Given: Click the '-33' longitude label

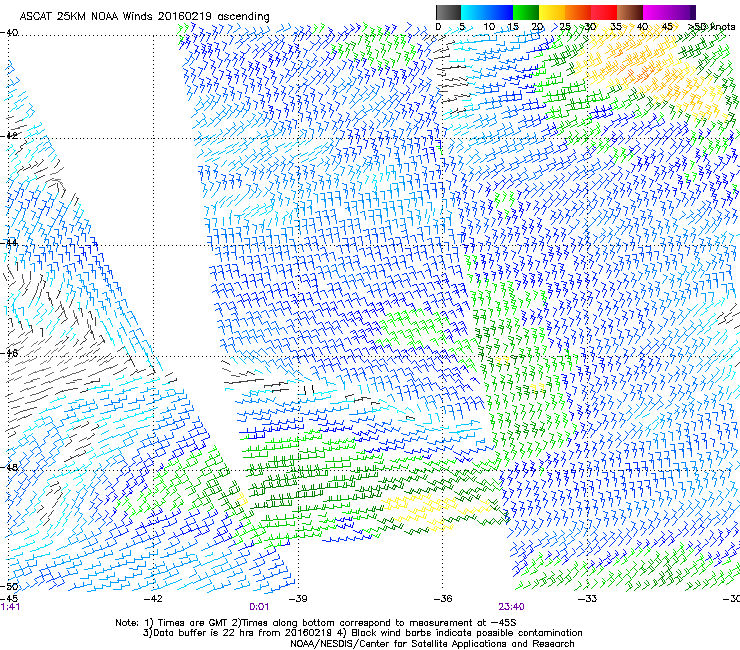Looking at the screenshot, I should [x=587, y=599].
